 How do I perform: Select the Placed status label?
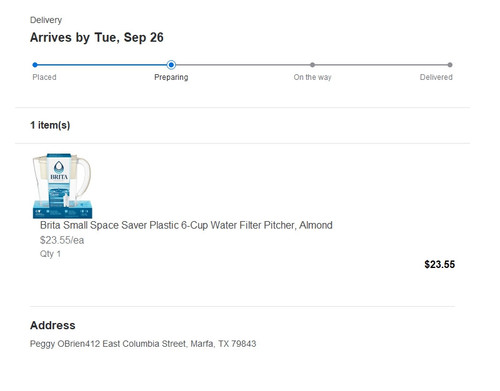44,77
